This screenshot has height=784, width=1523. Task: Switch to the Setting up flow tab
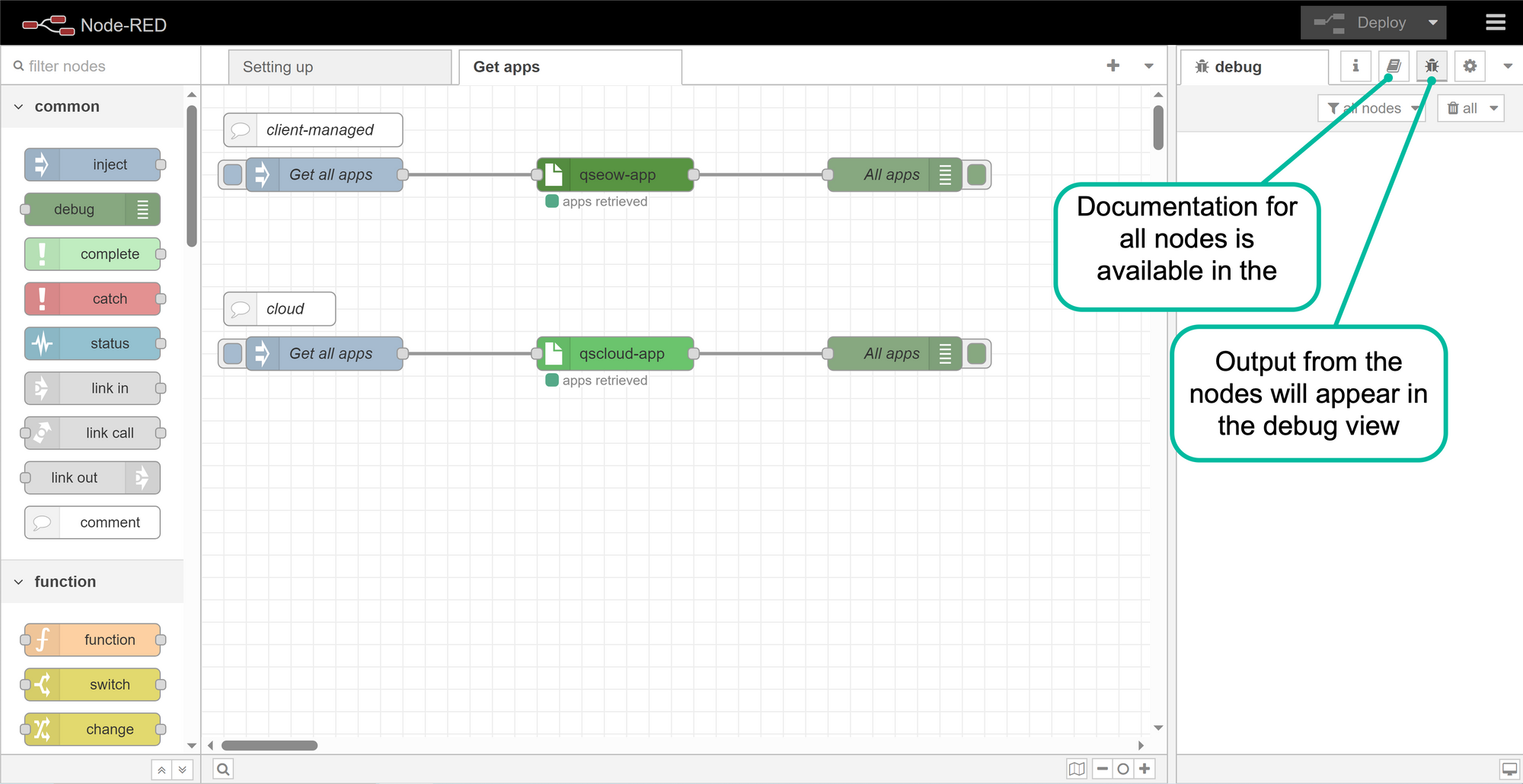340,67
